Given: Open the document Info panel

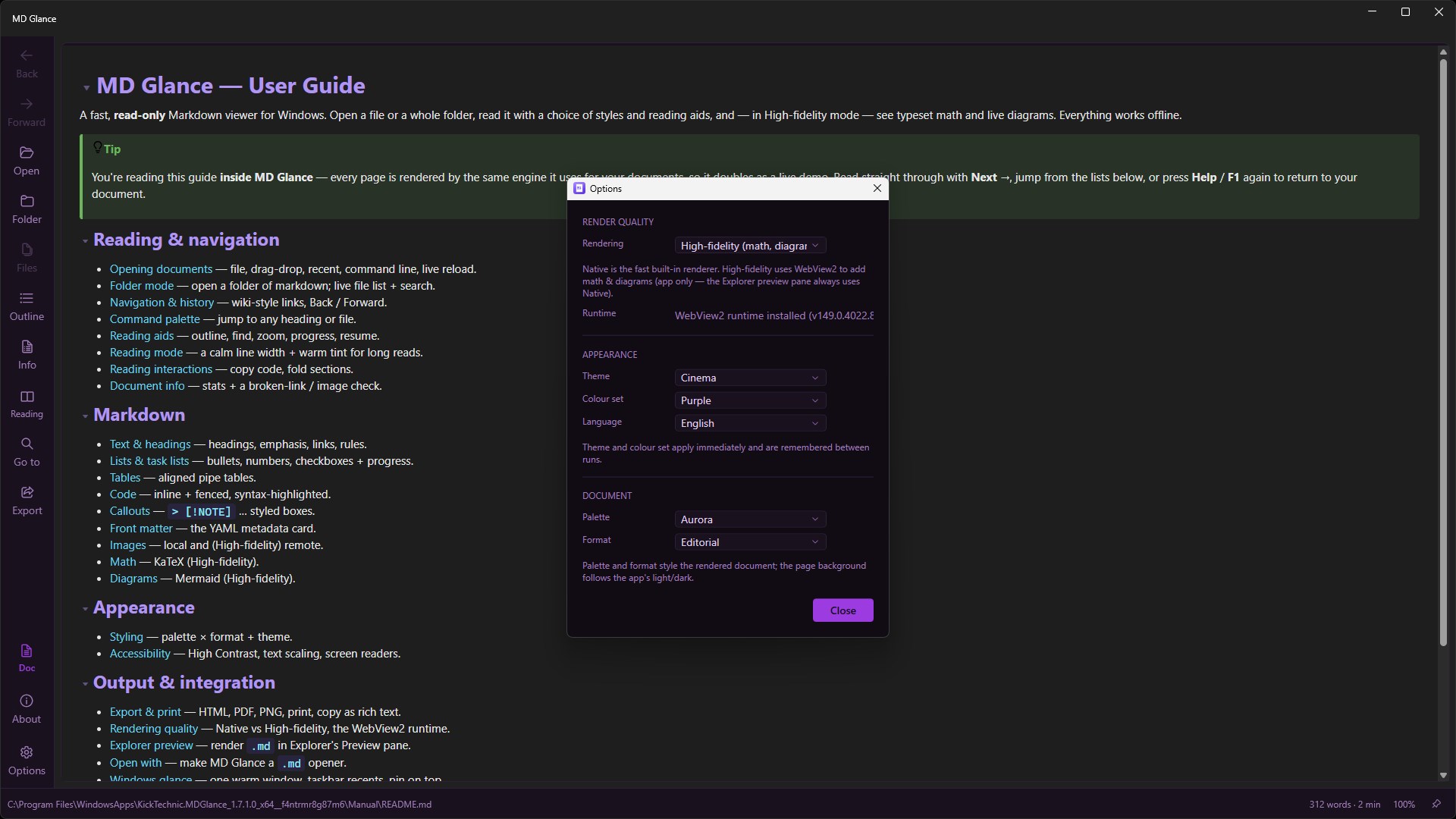Looking at the screenshot, I should (x=27, y=355).
